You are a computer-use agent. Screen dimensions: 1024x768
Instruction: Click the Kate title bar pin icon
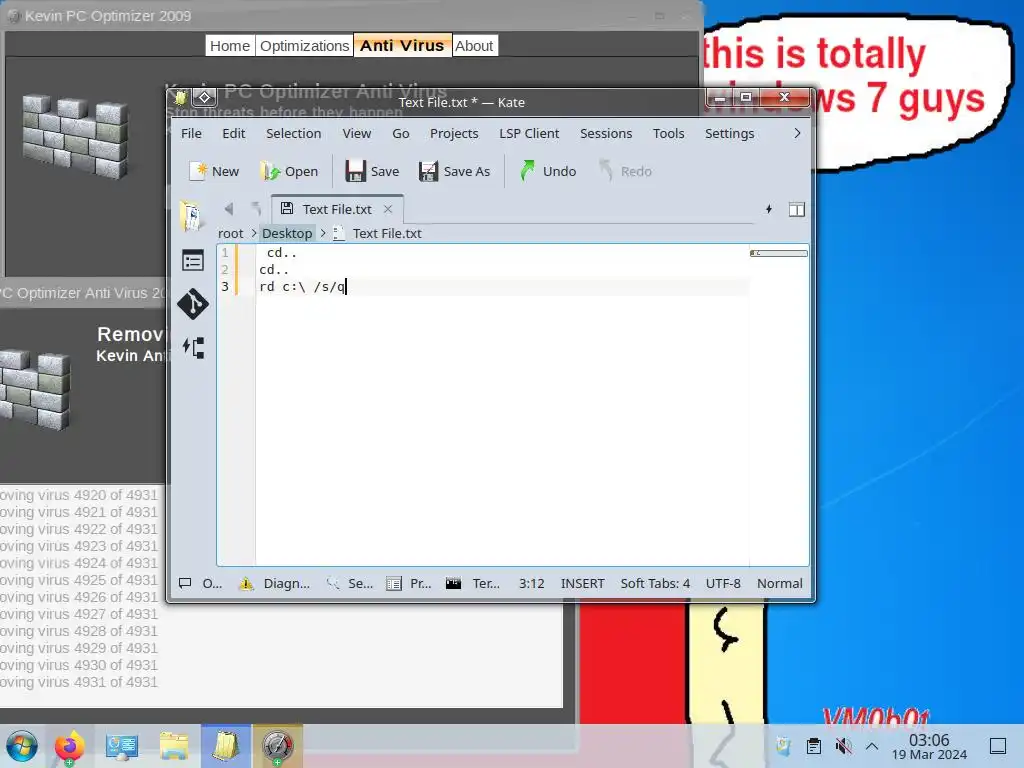pyautogui.click(x=204, y=97)
